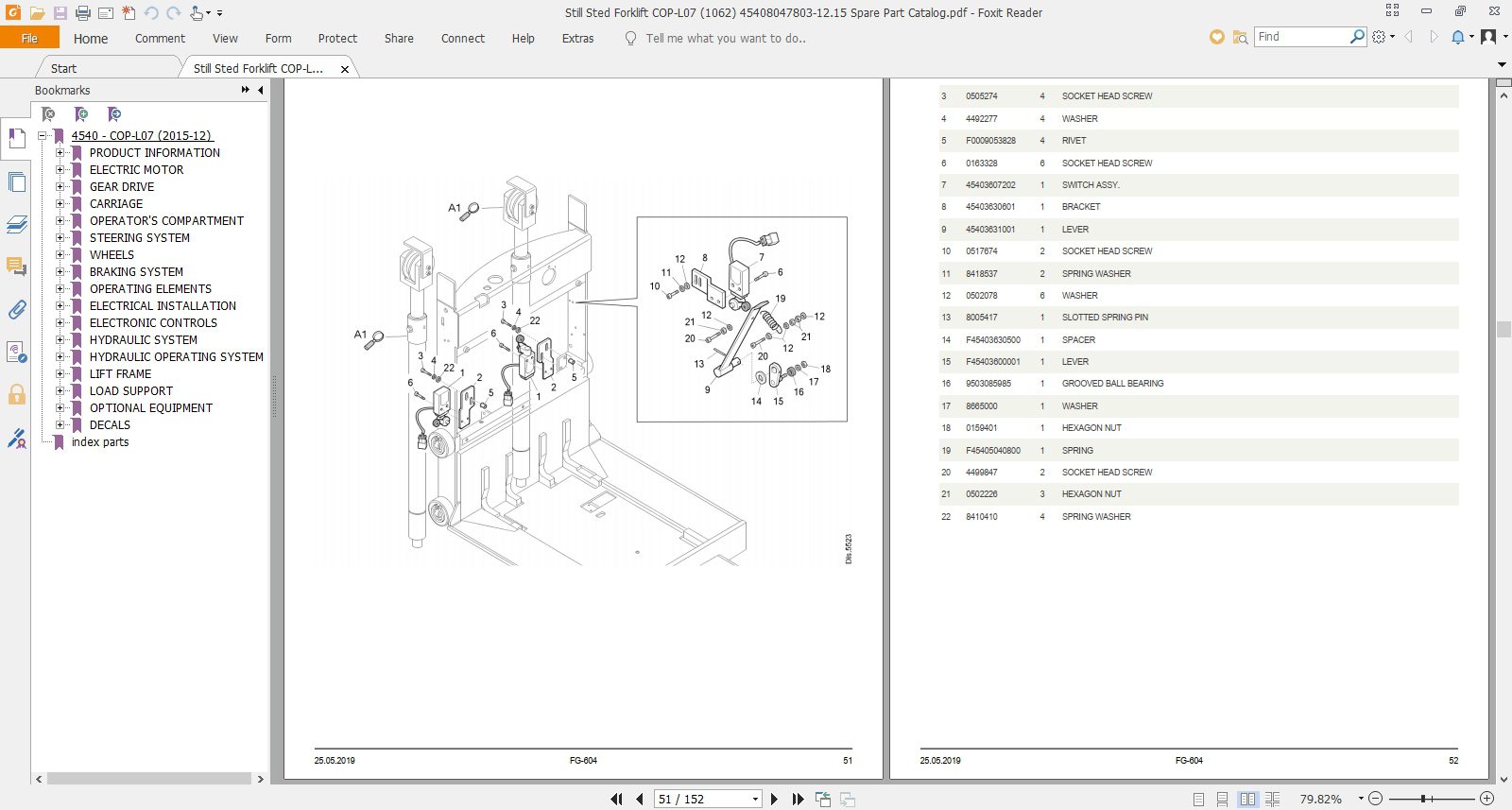
Task: Switch to the Home ribbon tab
Action: (91, 38)
